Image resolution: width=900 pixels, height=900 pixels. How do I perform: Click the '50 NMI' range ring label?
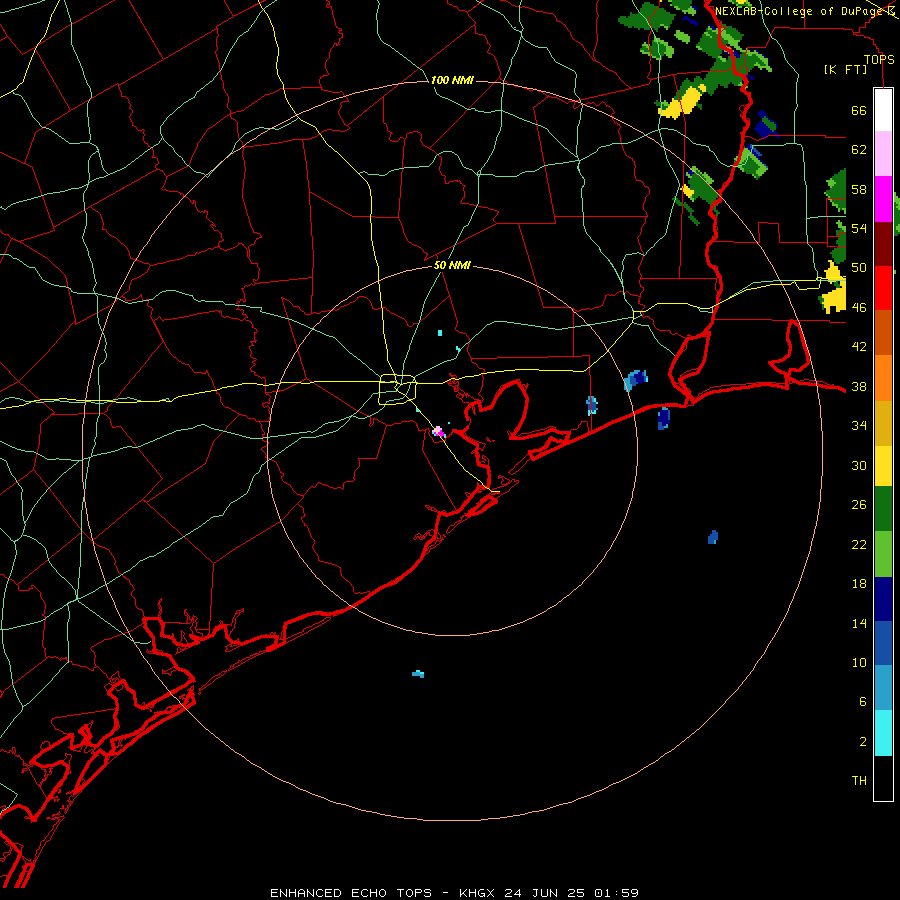coord(452,265)
